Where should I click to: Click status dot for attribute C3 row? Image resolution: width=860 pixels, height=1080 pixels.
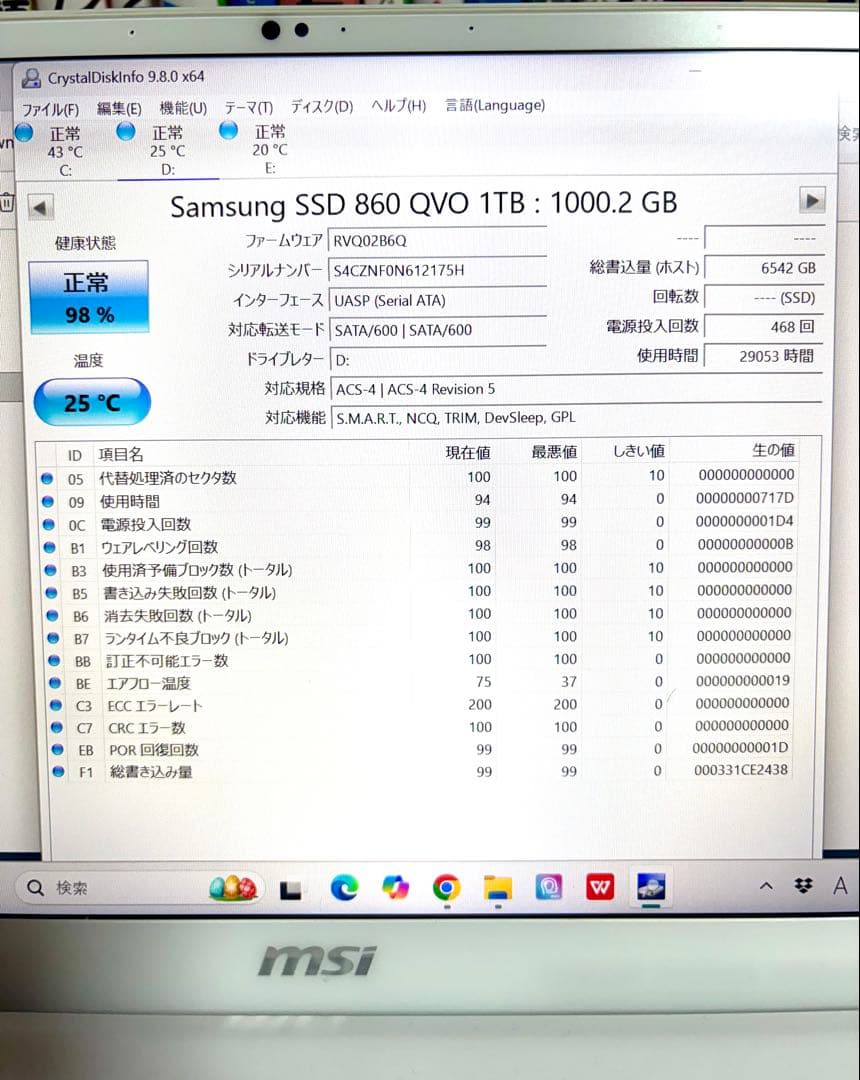tap(56, 705)
